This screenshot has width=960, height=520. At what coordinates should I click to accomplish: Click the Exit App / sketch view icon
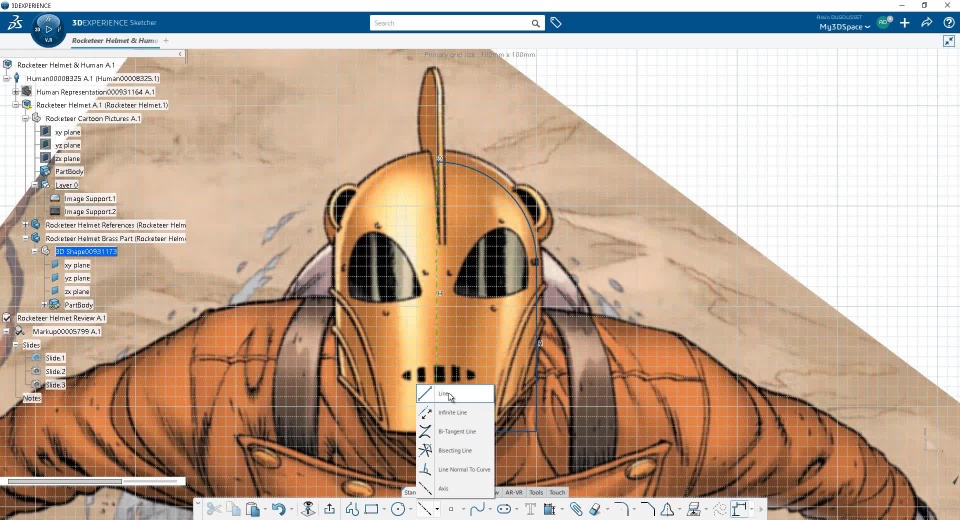[x=309, y=509]
